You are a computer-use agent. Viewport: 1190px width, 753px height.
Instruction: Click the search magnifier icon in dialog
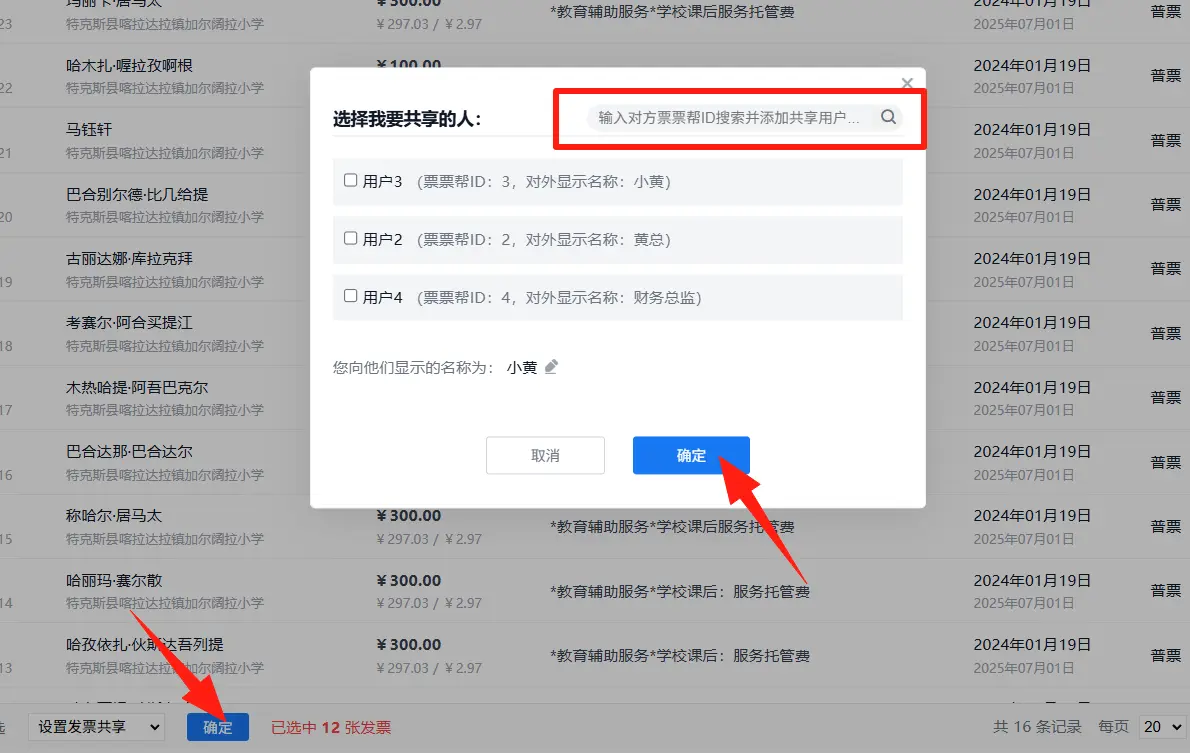tap(888, 117)
